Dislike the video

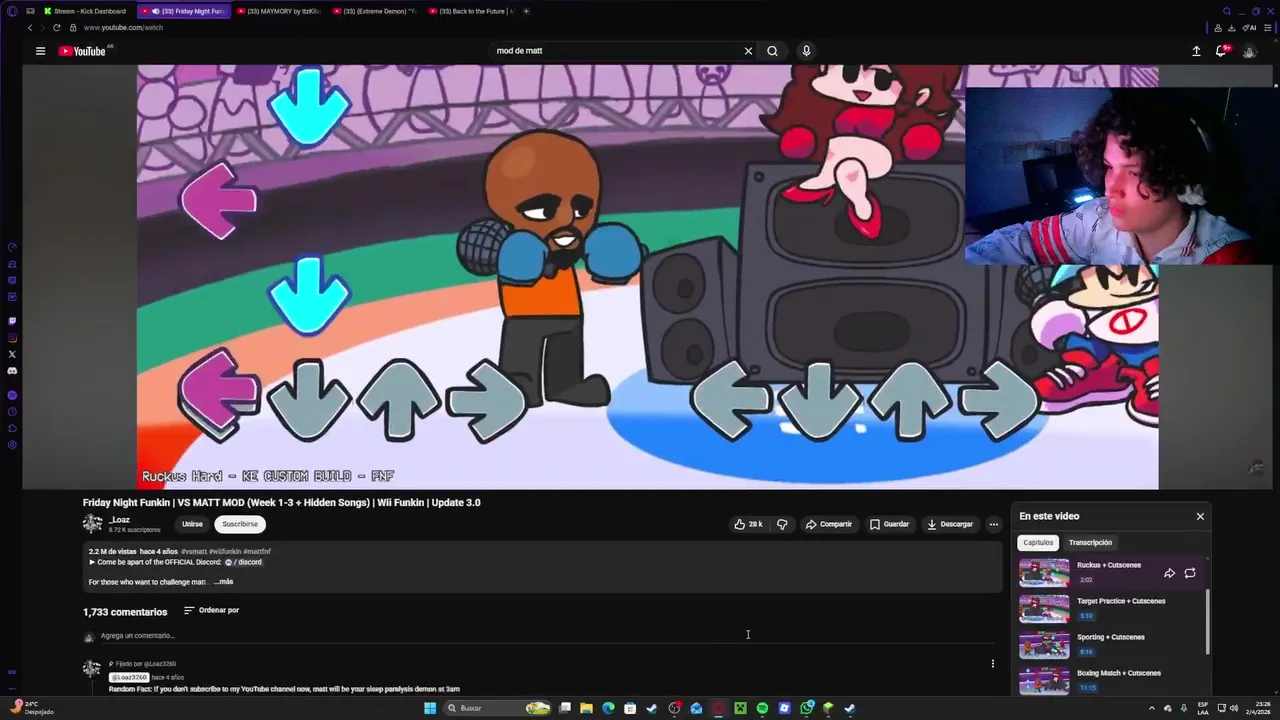[x=782, y=524]
